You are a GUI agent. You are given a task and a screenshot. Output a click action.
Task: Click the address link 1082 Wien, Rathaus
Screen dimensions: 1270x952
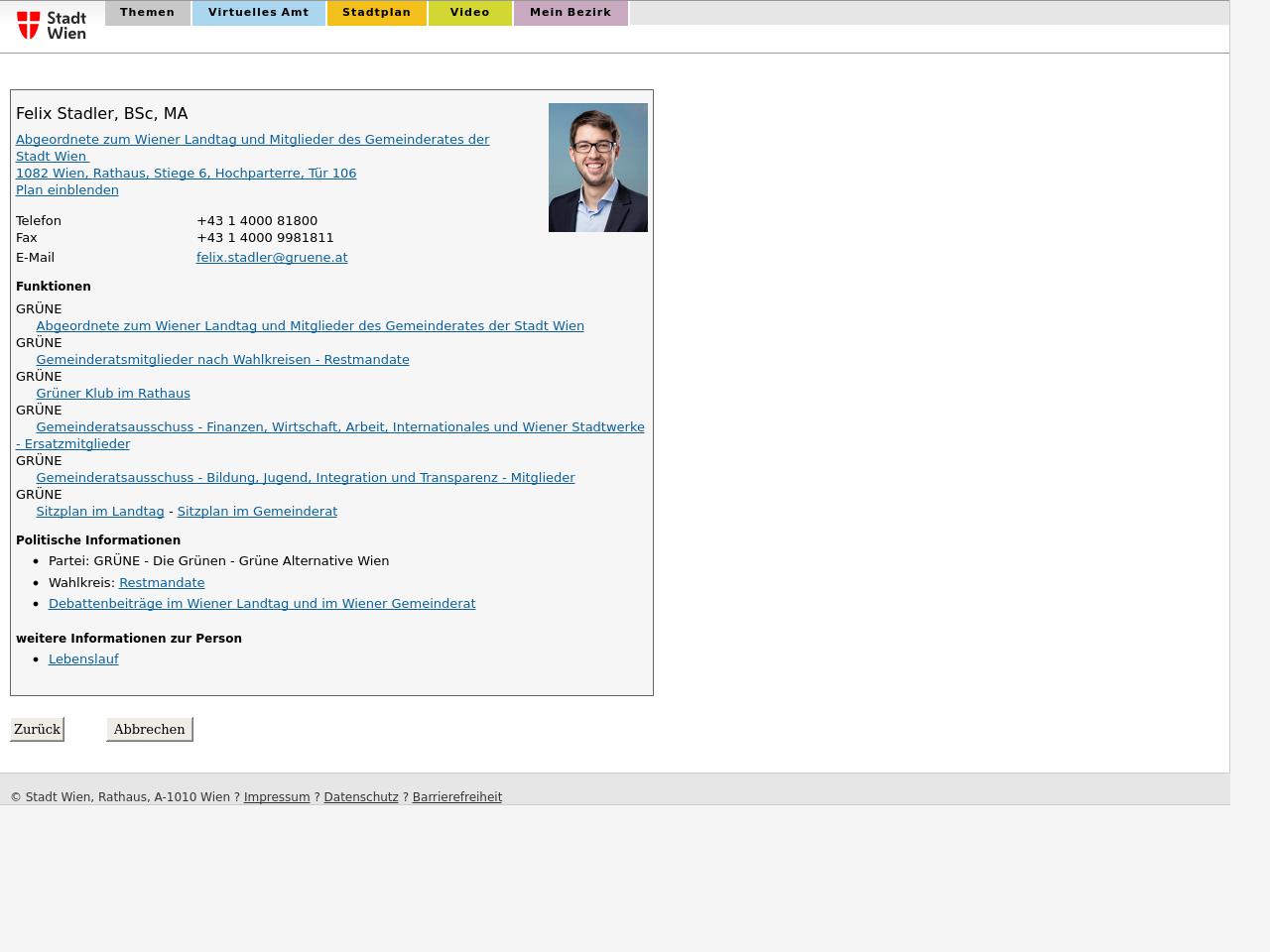[186, 173]
